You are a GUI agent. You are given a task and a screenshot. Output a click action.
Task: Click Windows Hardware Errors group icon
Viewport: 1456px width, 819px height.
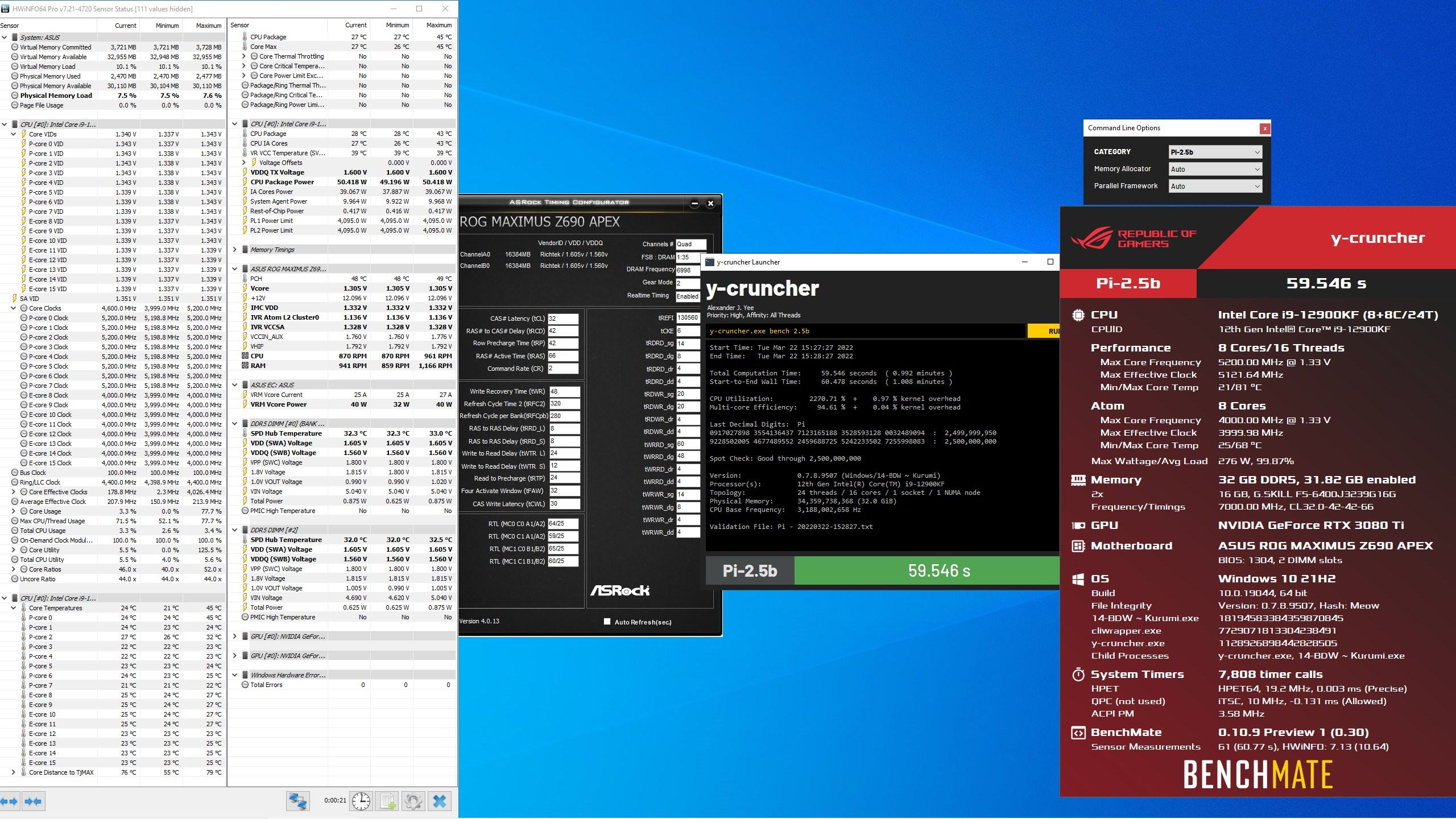(245, 675)
